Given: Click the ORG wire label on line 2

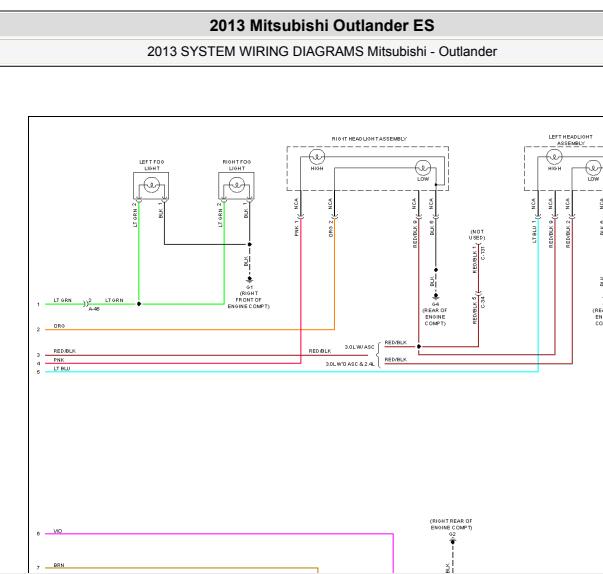Looking at the screenshot, I should pos(59,326).
